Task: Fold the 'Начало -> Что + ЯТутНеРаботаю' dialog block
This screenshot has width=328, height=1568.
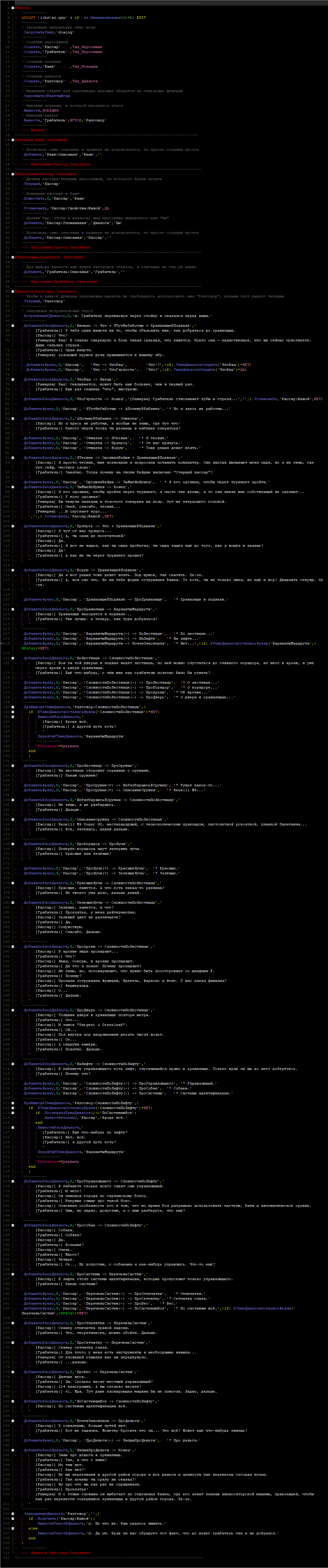Action: [x=12, y=326]
